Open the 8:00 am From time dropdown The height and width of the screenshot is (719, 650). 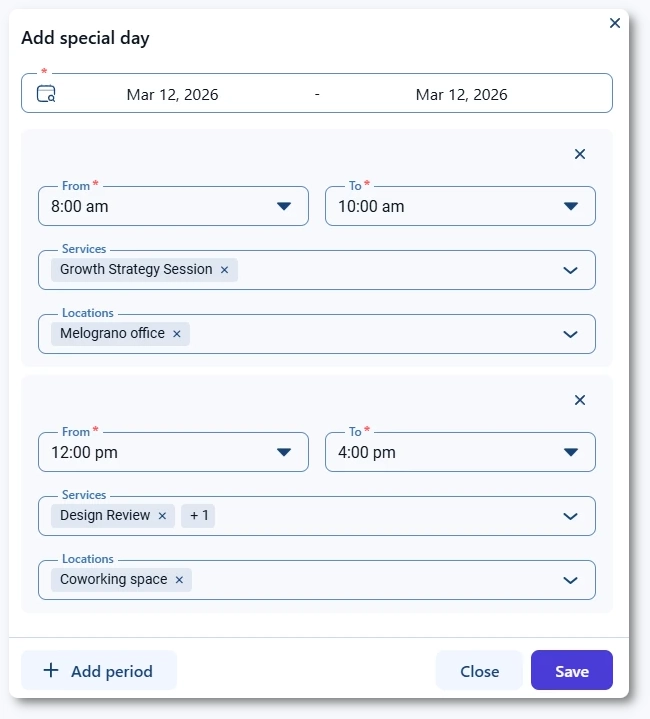(x=284, y=206)
